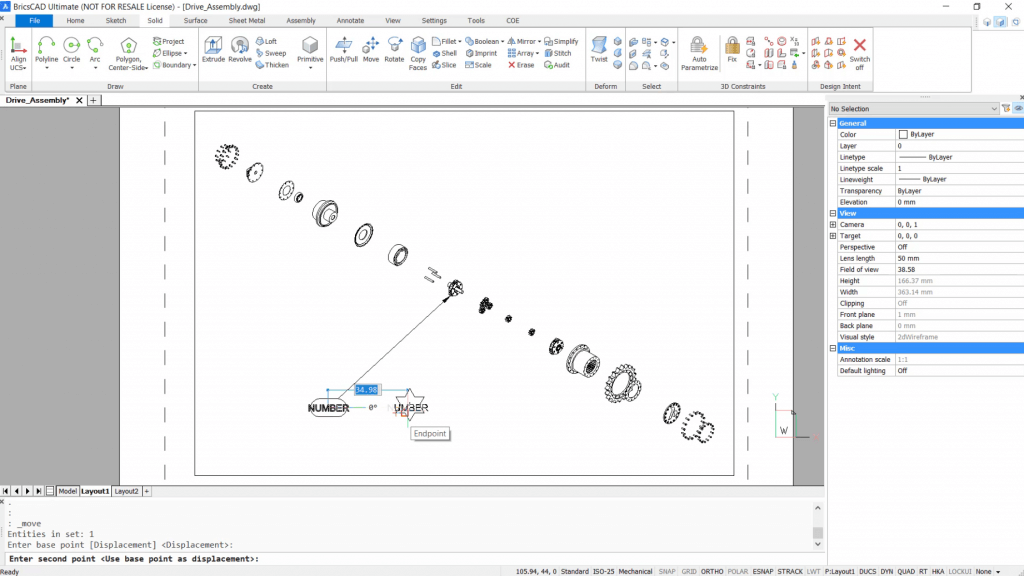The width and height of the screenshot is (1024, 576).
Task: Toggle LWT lineweight display
Action: tap(813, 571)
